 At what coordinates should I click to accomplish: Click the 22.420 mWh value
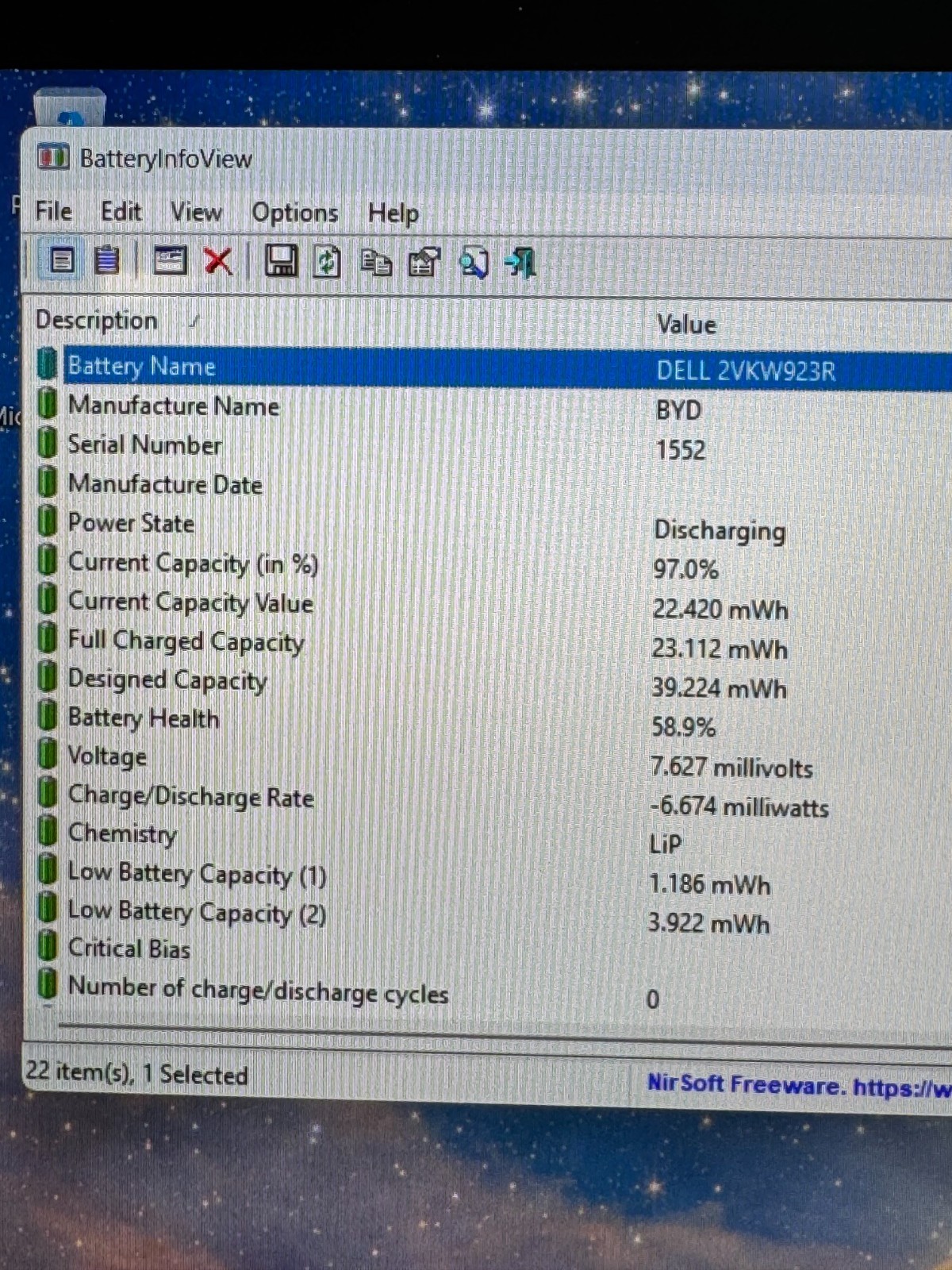[720, 610]
